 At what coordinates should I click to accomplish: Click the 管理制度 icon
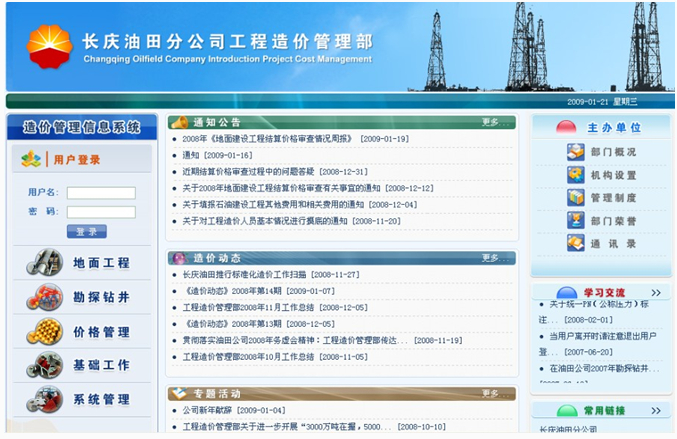(576, 198)
